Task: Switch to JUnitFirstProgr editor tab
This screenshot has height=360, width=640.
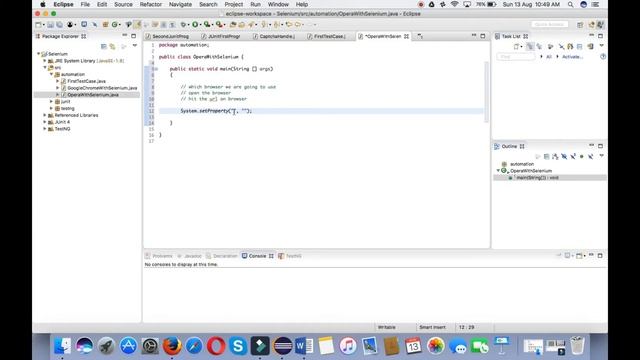Action: pos(224,36)
